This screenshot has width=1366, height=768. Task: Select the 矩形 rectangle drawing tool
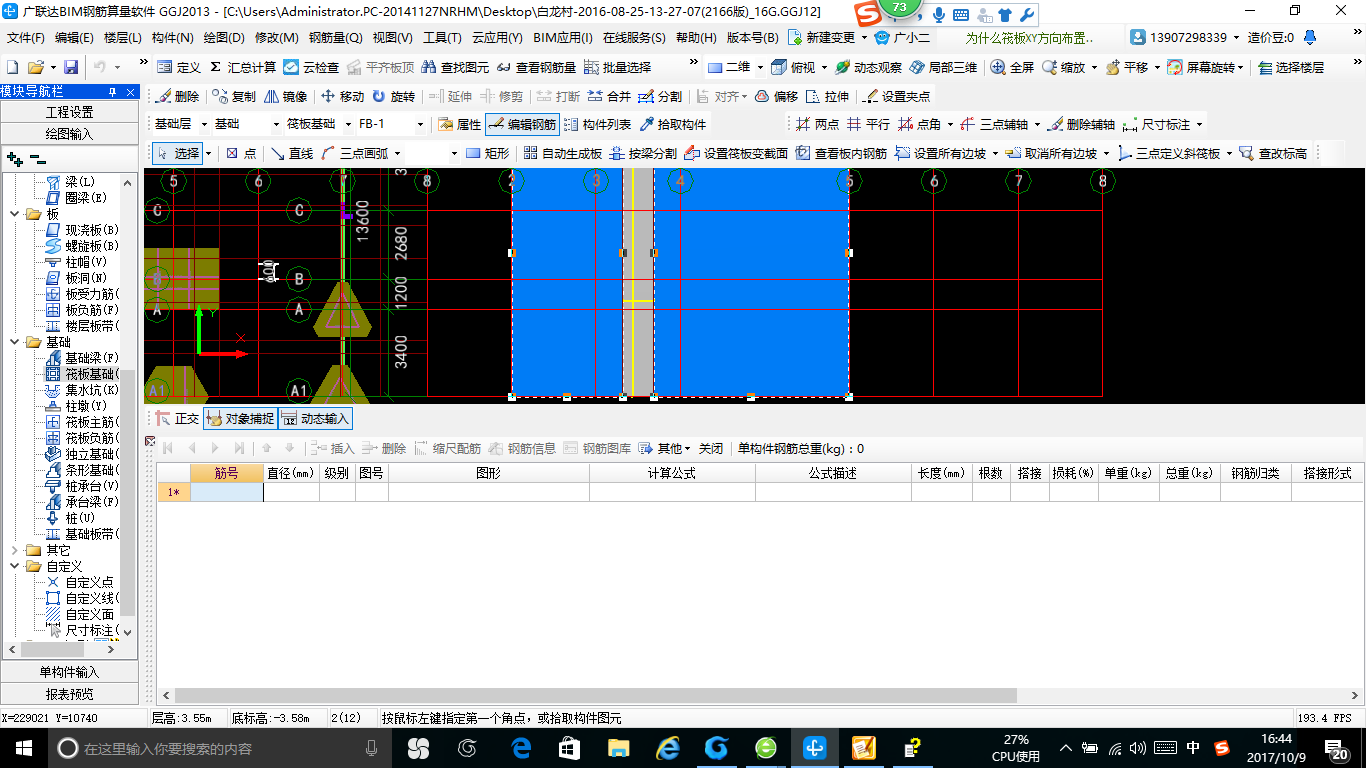(487, 153)
